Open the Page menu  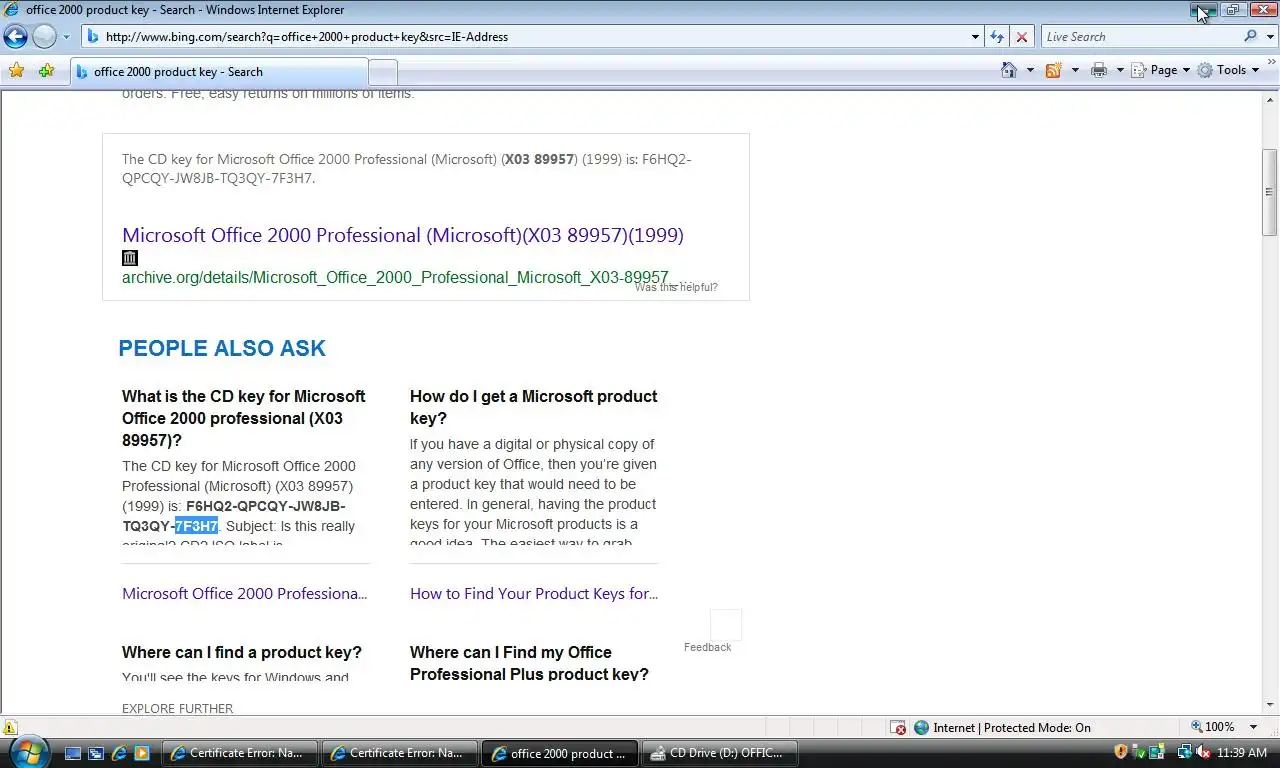click(1160, 70)
